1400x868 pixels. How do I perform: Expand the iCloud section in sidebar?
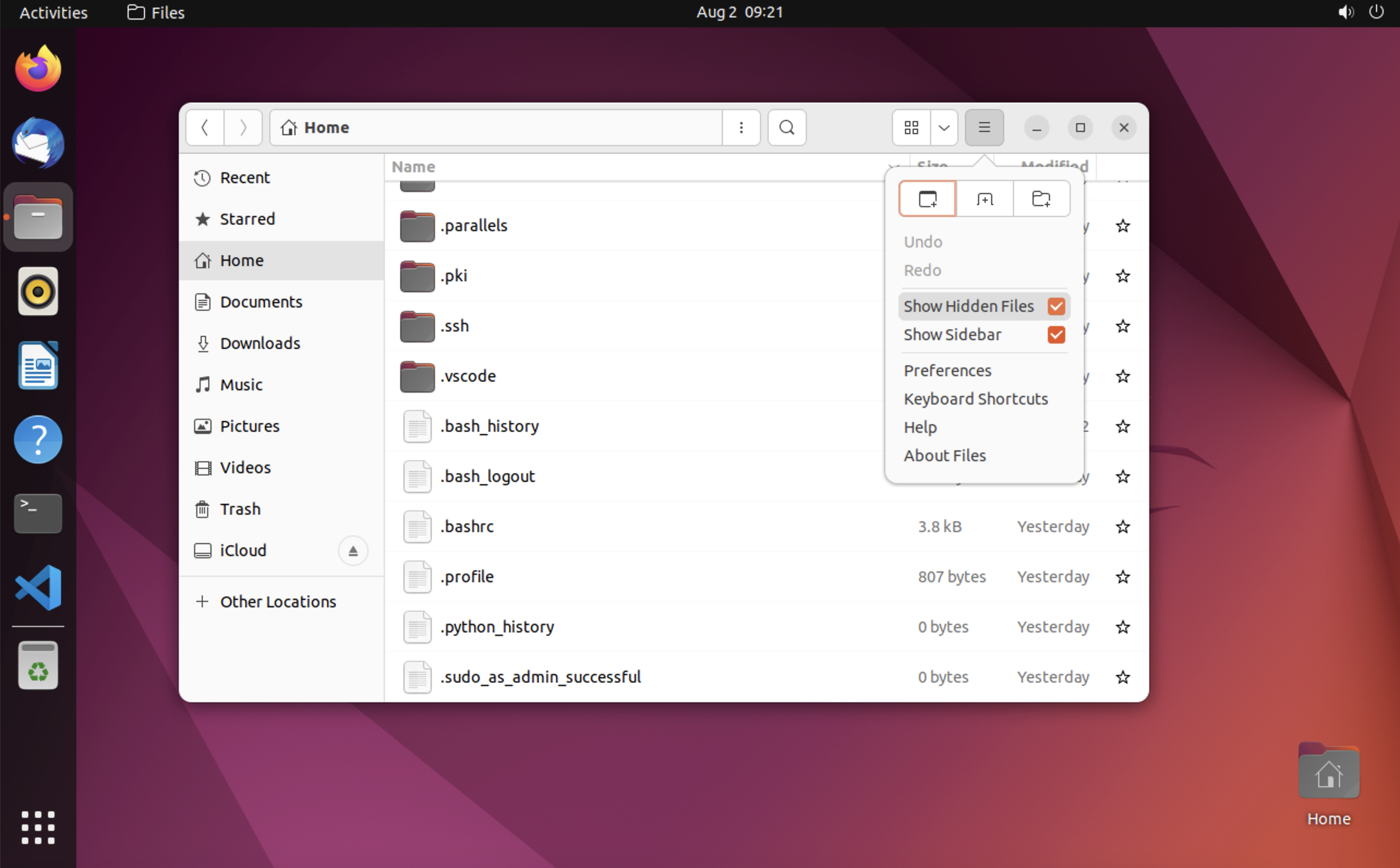click(353, 550)
